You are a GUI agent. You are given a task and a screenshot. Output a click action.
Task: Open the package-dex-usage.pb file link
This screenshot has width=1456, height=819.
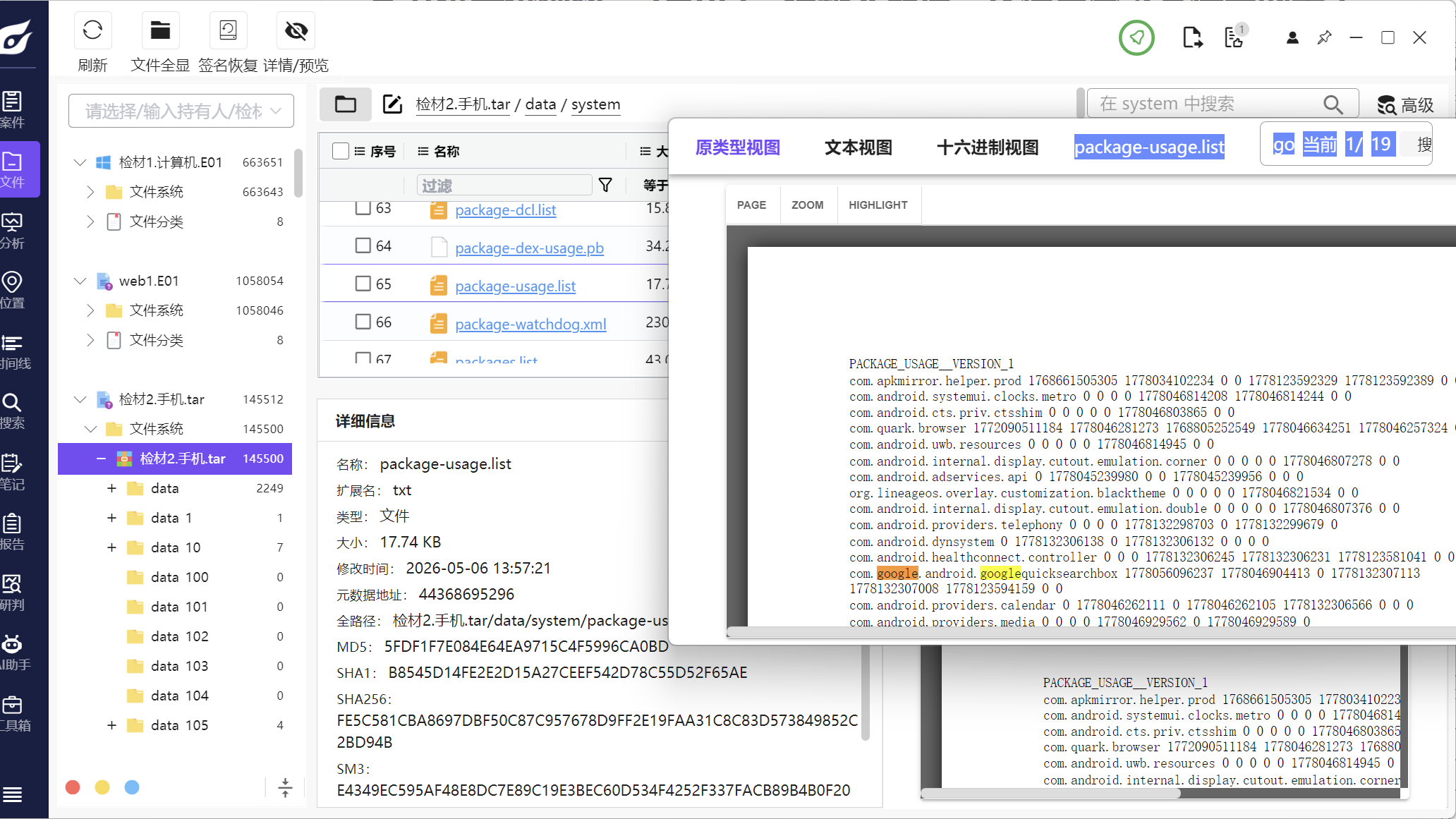pos(529,248)
